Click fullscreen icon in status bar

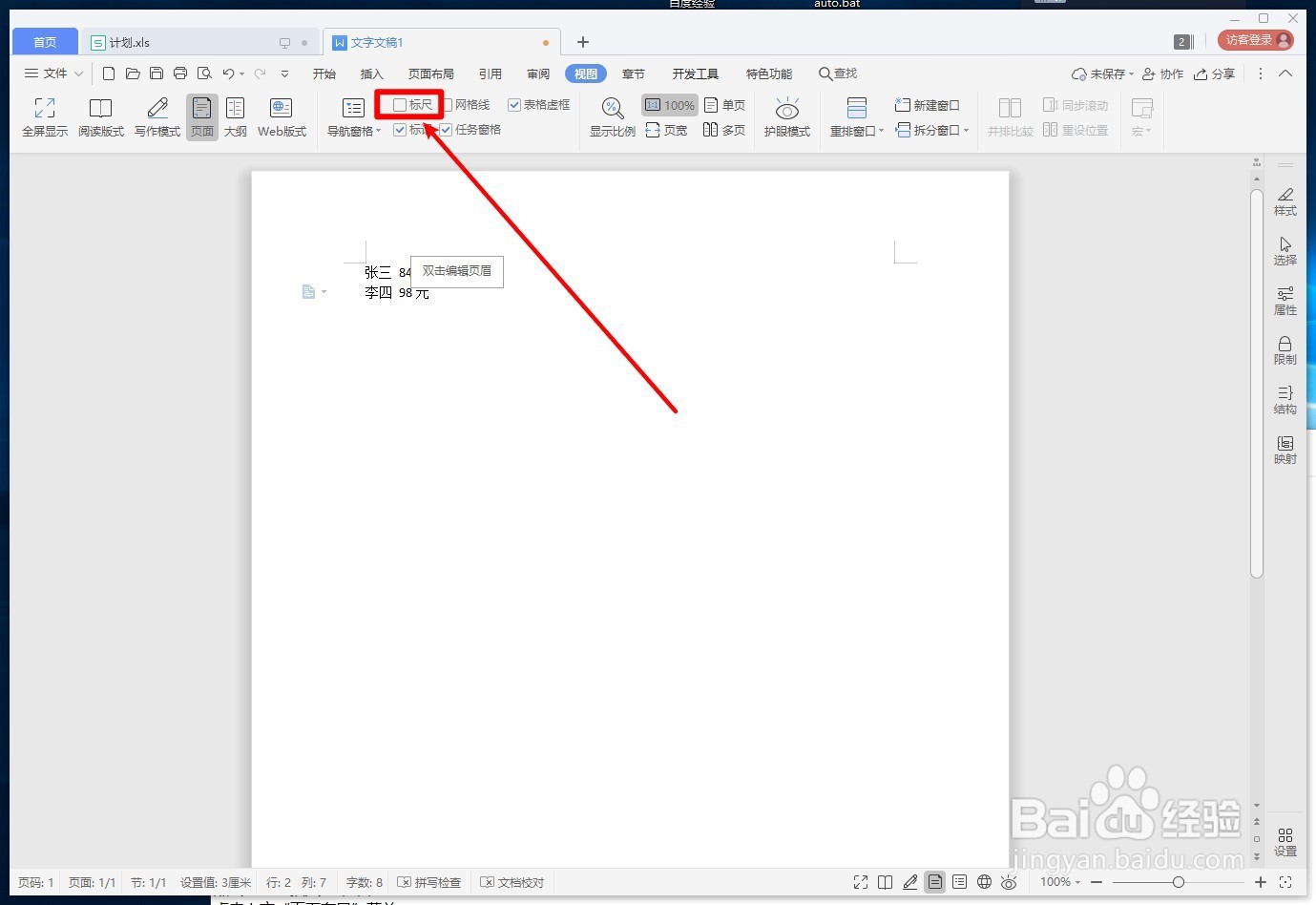[x=861, y=882]
